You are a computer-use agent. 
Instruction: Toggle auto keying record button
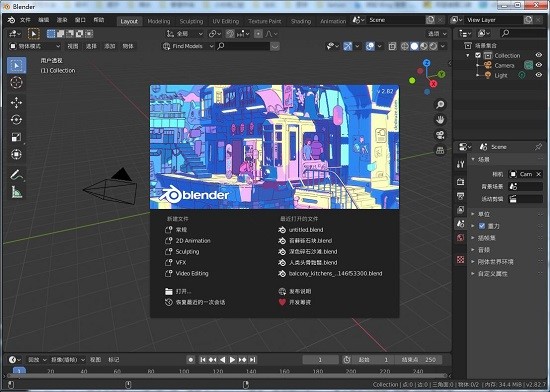191,360
